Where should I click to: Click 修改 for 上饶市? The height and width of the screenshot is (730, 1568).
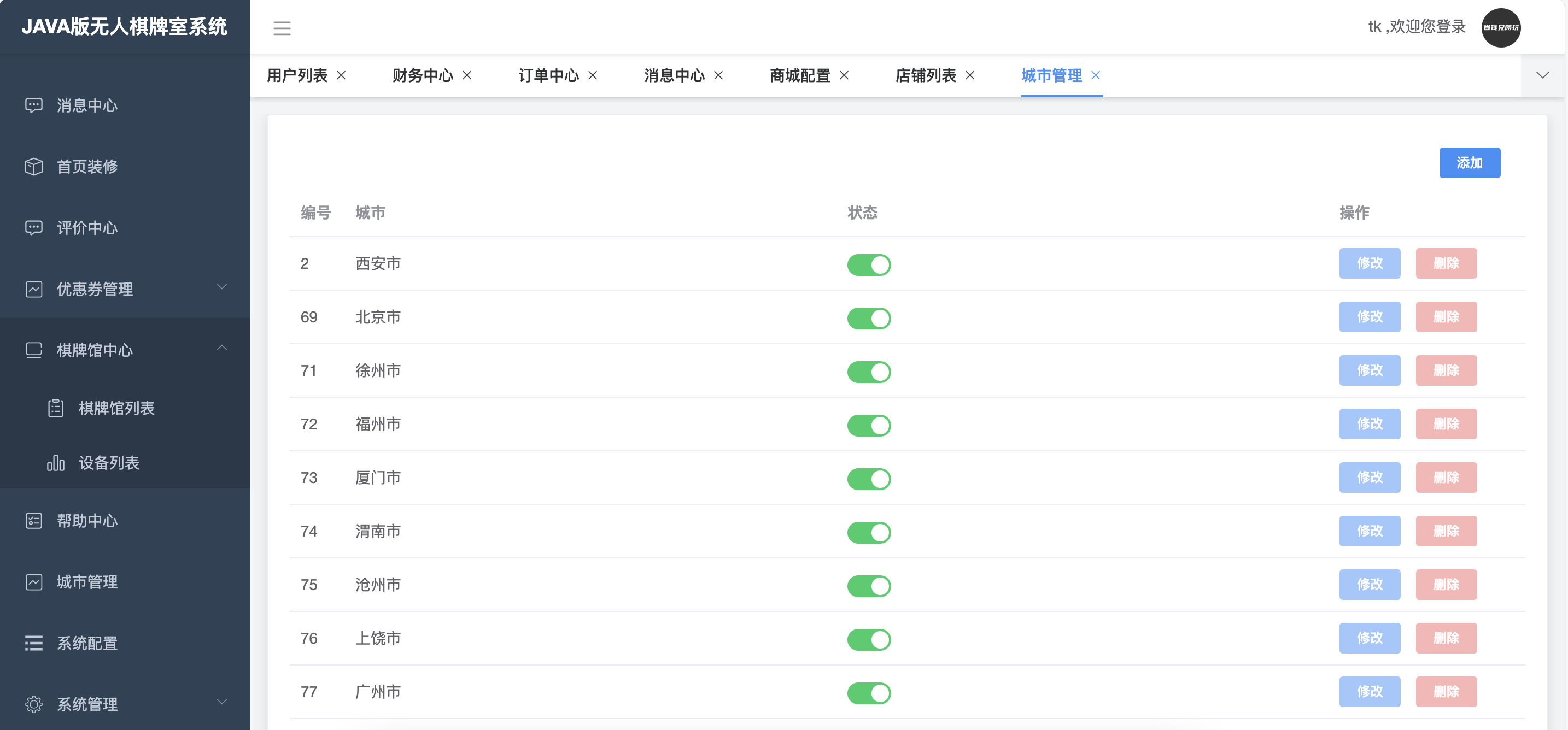click(1370, 638)
